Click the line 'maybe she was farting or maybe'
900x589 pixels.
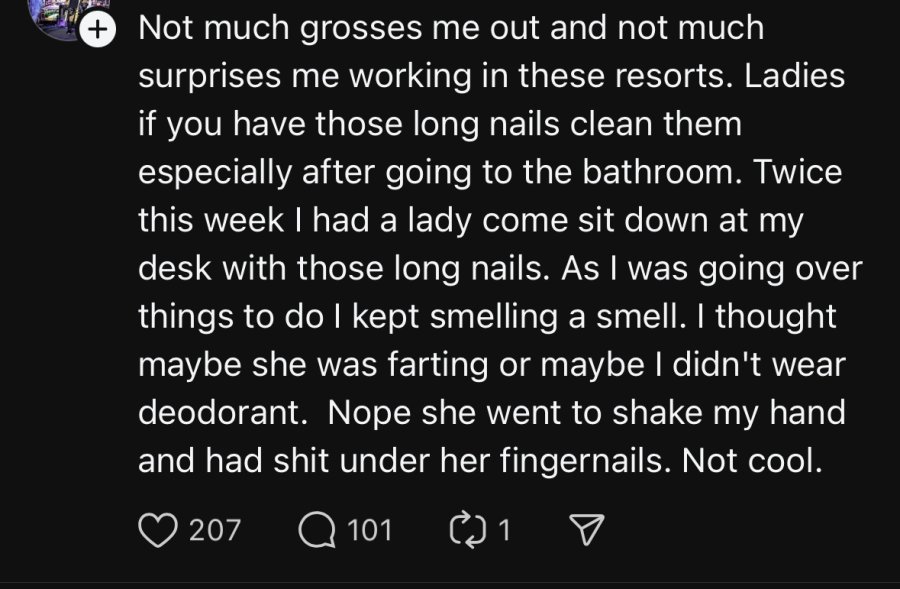492,365
